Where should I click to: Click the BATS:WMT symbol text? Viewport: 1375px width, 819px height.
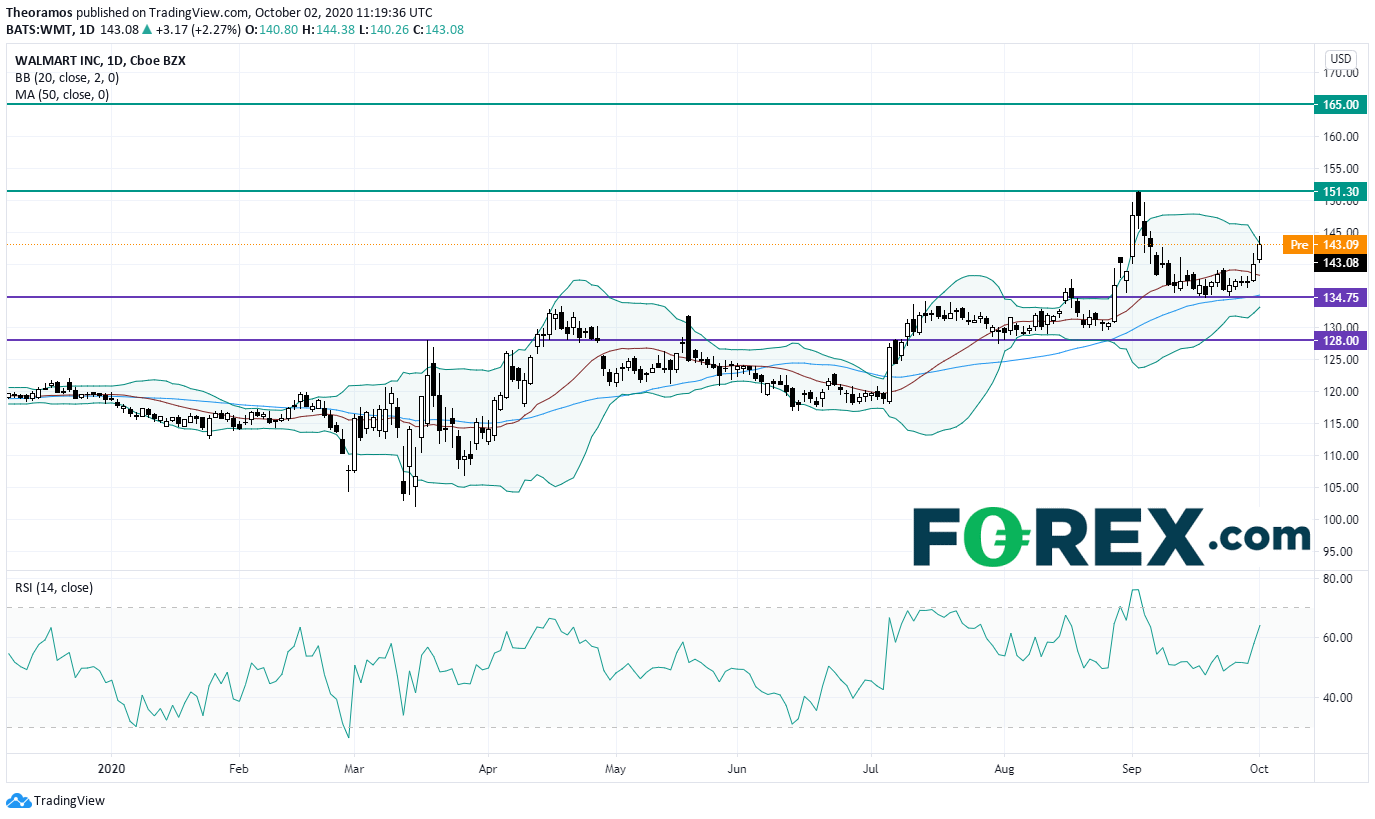[41, 29]
